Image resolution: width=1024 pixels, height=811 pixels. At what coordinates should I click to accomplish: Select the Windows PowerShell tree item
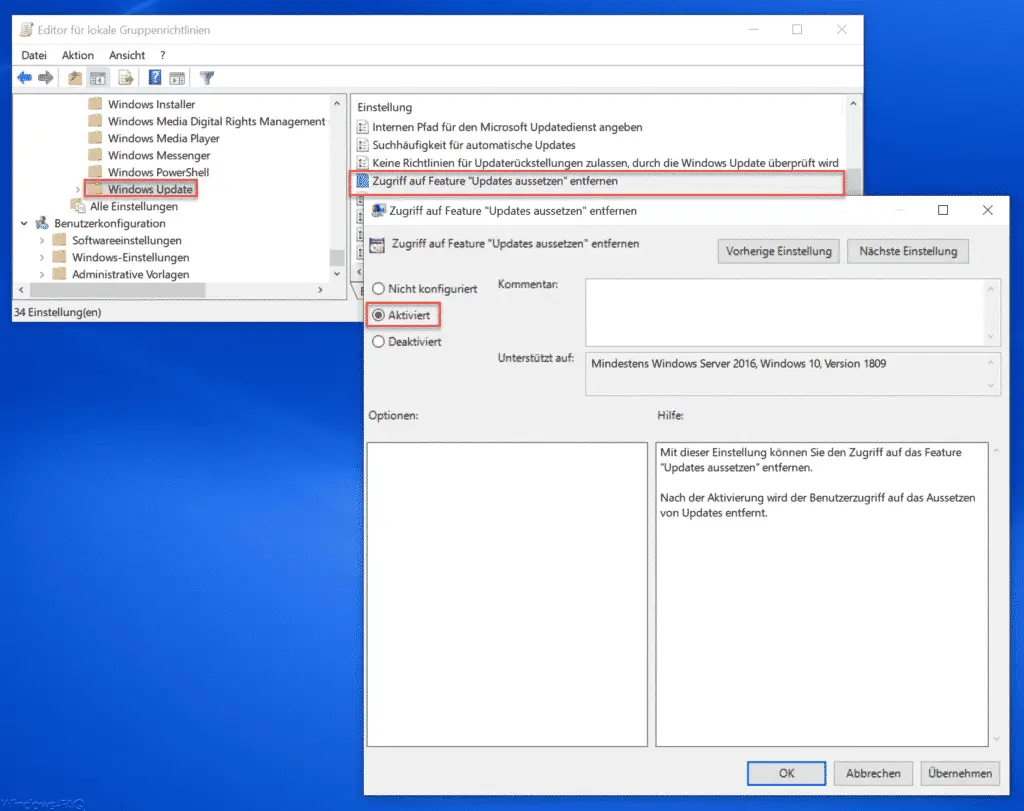[x=159, y=172]
